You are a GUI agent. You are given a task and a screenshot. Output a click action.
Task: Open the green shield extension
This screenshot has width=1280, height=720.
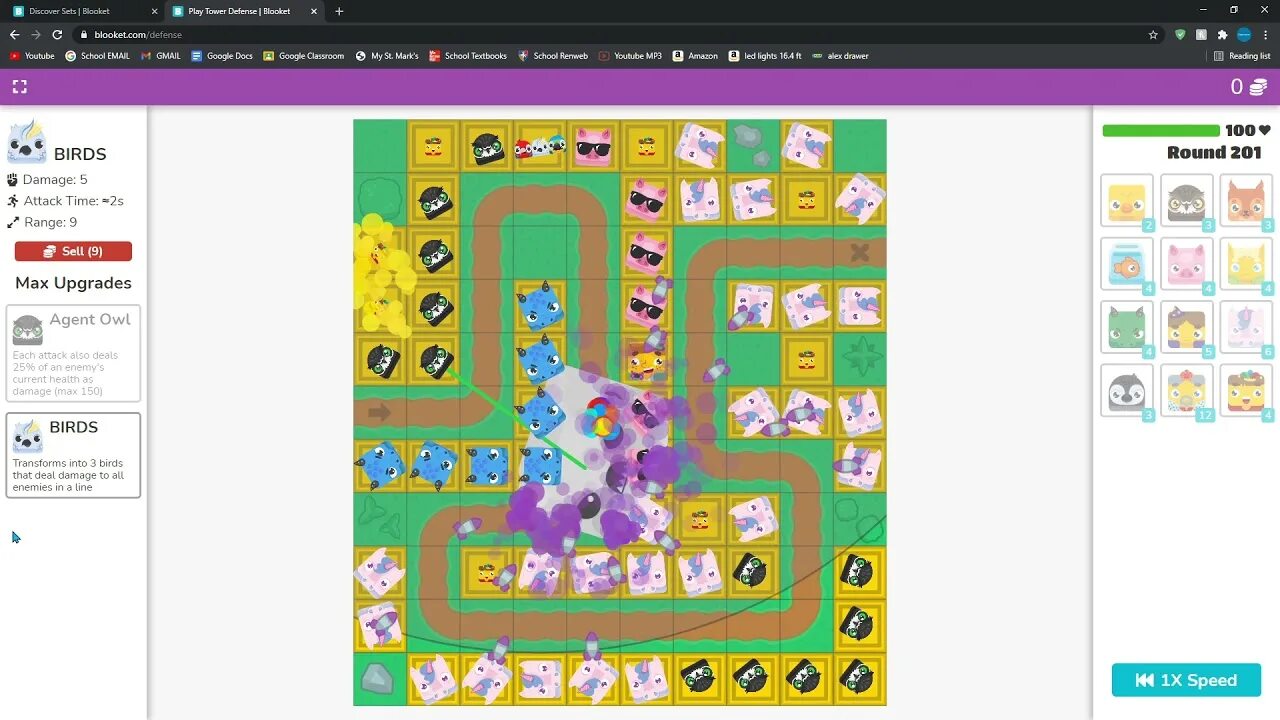1180,34
